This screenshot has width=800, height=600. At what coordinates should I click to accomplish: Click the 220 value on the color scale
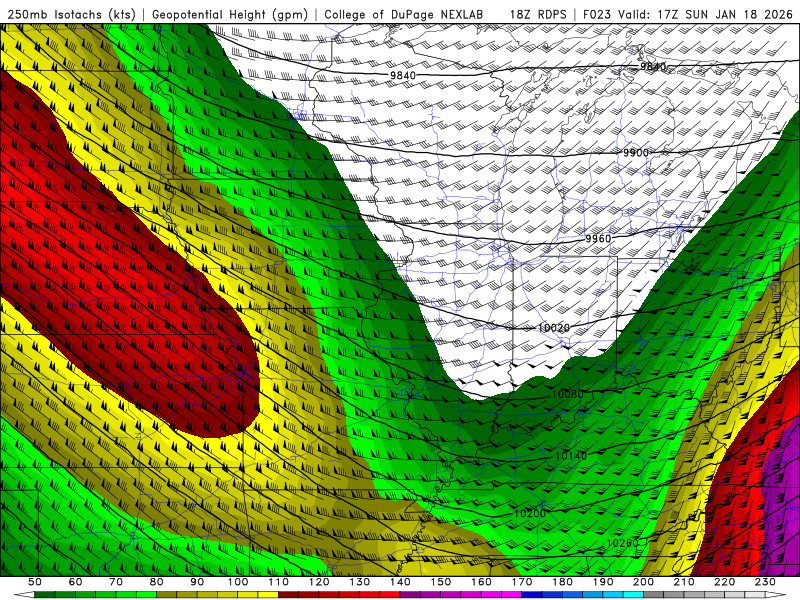pos(725,582)
